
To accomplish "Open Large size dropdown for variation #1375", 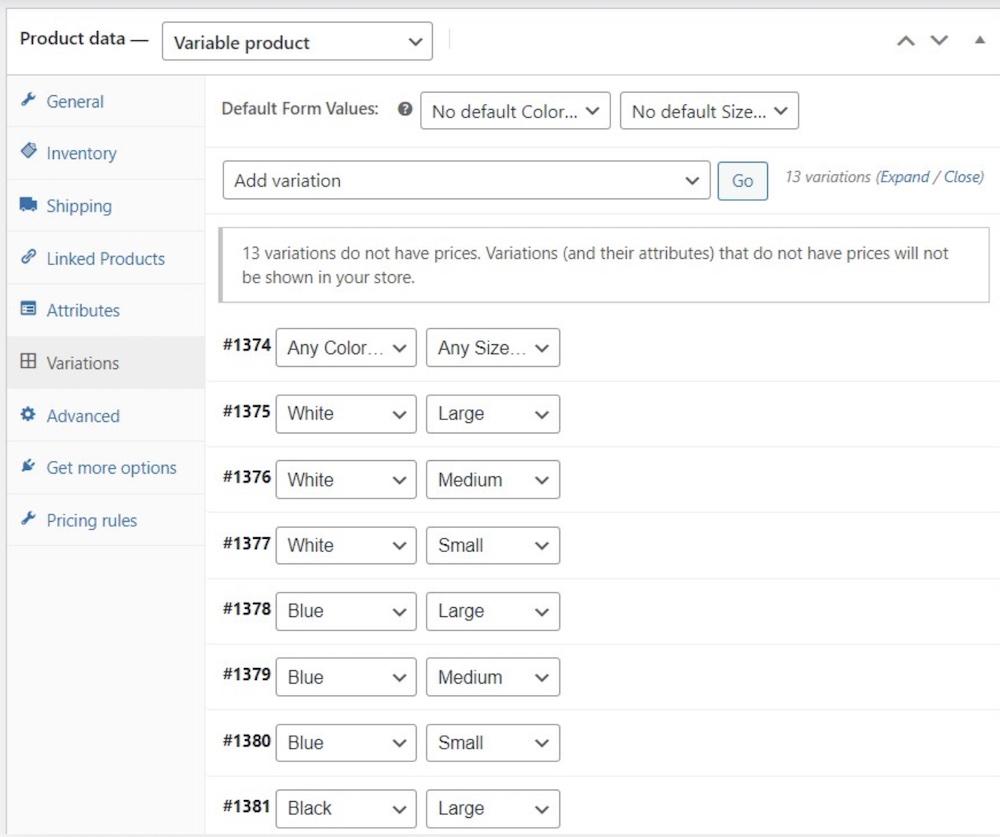I will [x=493, y=413].
